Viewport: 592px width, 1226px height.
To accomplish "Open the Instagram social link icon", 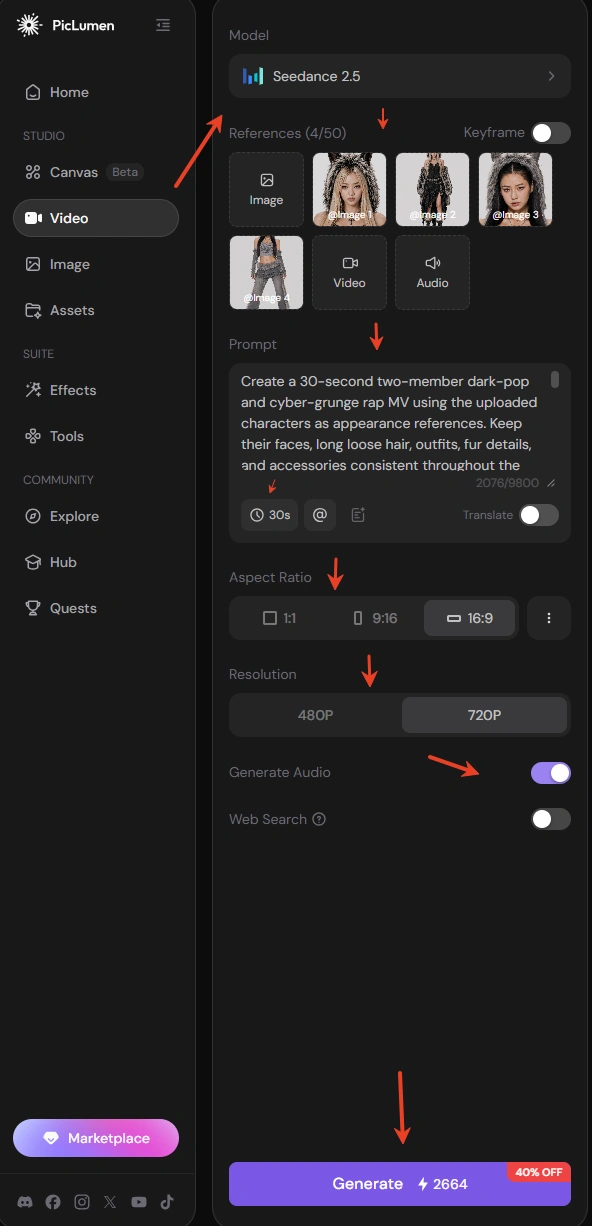I will pos(82,1202).
